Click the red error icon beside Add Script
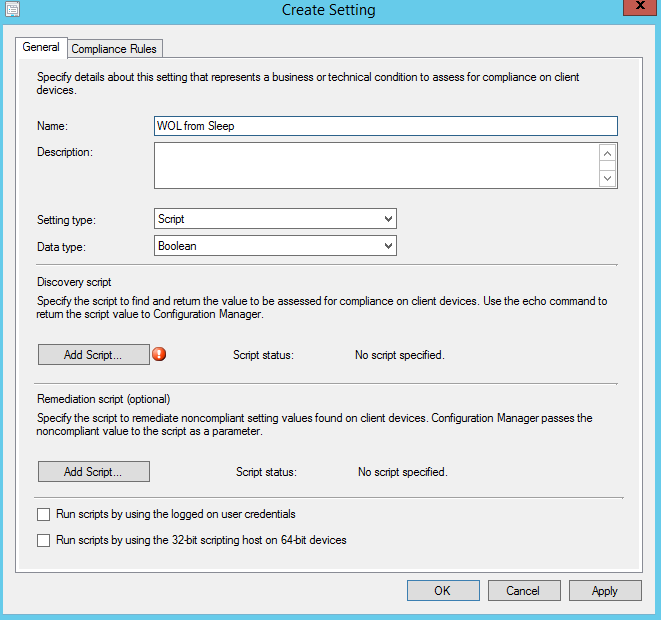Screen dimensions: 661x620 pyautogui.click(x=158, y=354)
